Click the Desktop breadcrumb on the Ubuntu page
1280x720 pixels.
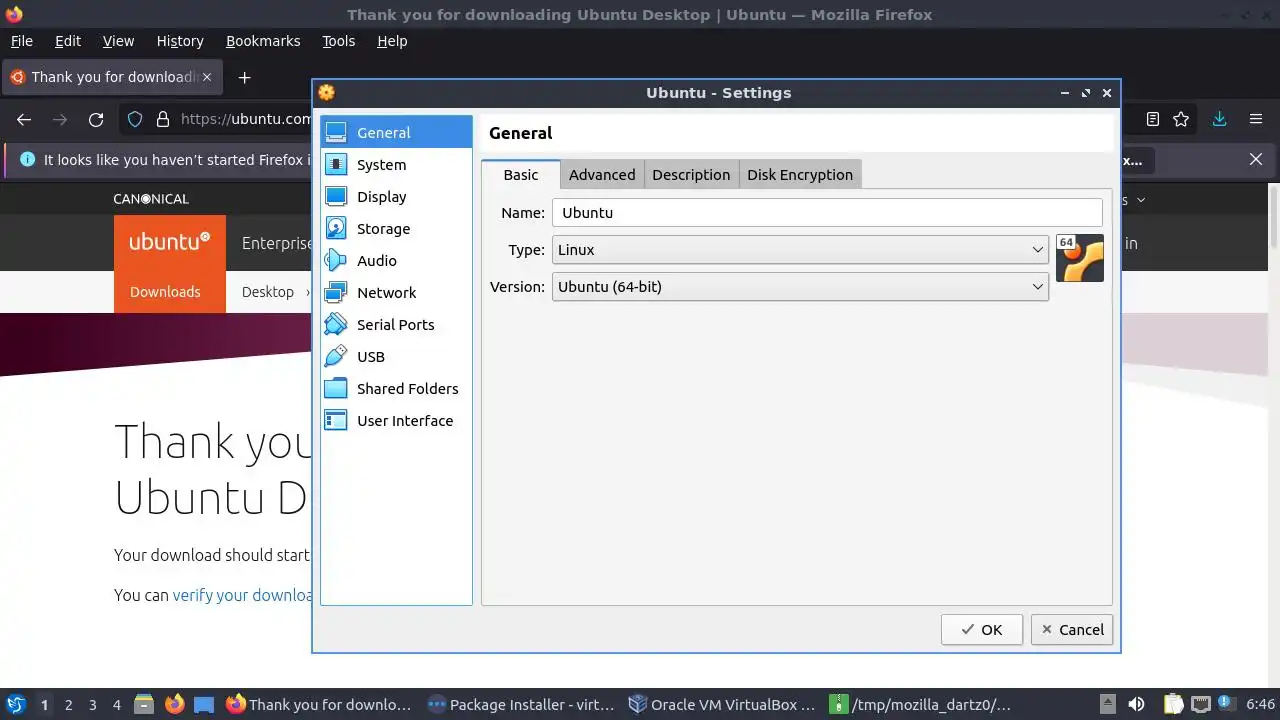pos(268,292)
